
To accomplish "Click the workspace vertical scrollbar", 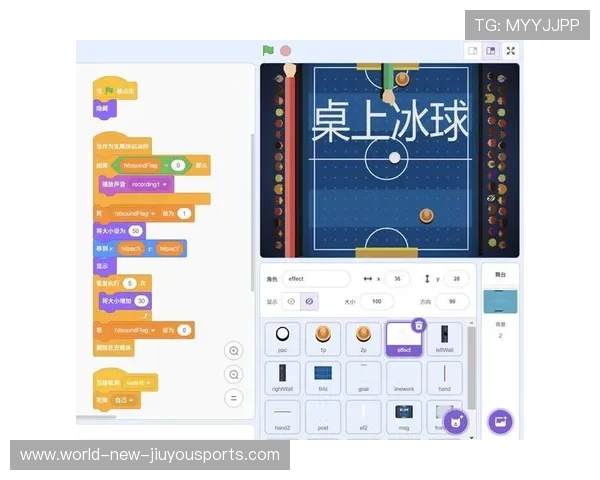I will pyautogui.click(x=252, y=212).
